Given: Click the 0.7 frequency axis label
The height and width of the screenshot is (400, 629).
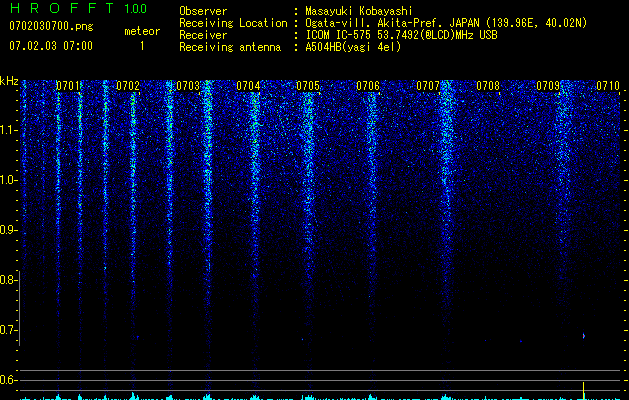Looking at the screenshot, I should click(9, 330).
